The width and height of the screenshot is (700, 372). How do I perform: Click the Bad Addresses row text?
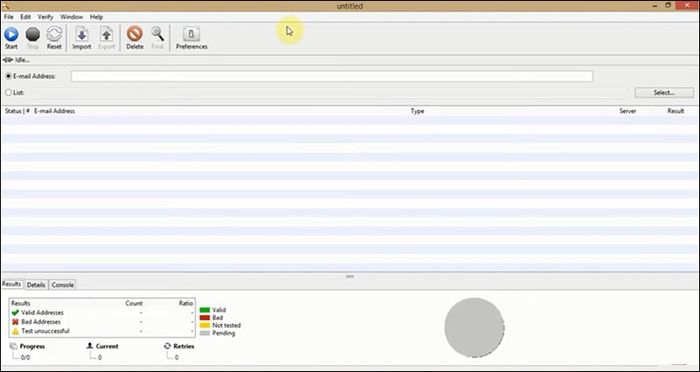(x=41, y=322)
